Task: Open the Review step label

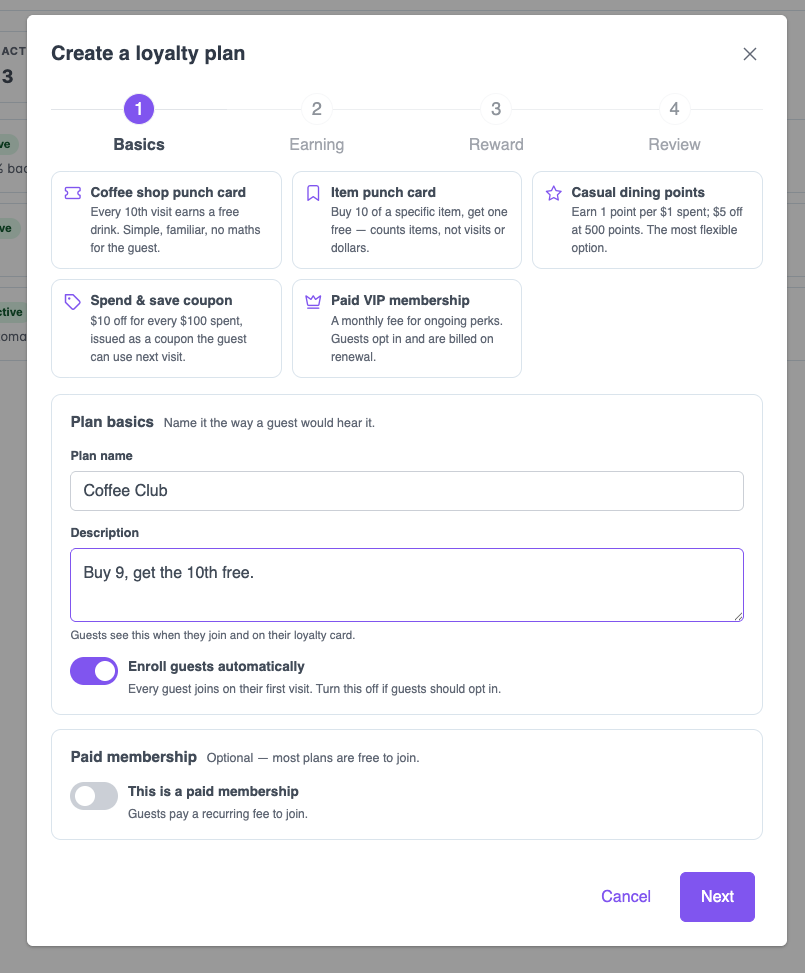Action: click(674, 145)
